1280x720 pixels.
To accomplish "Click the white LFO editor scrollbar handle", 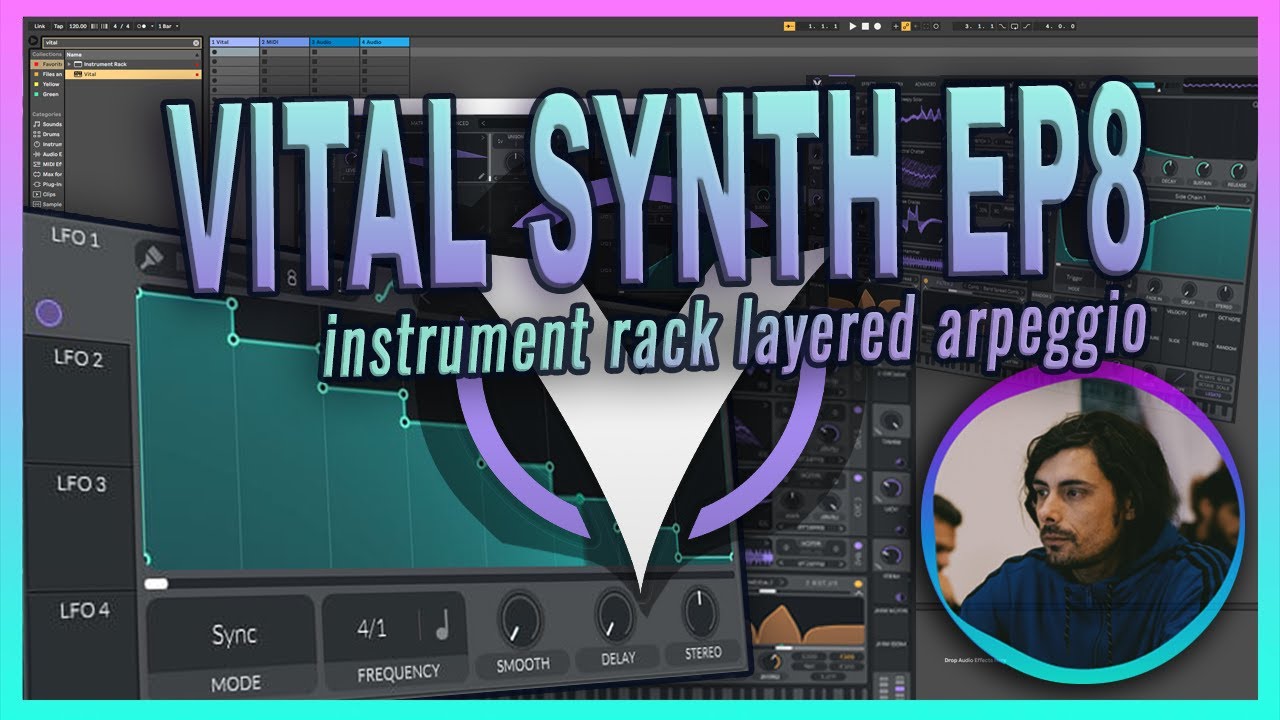I will click(x=156, y=584).
